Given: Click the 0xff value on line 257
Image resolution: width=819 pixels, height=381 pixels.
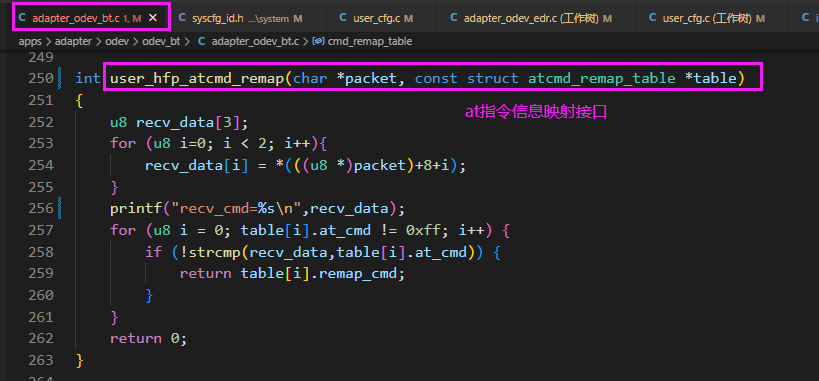Looking at the screenshot, I should 423,230.
